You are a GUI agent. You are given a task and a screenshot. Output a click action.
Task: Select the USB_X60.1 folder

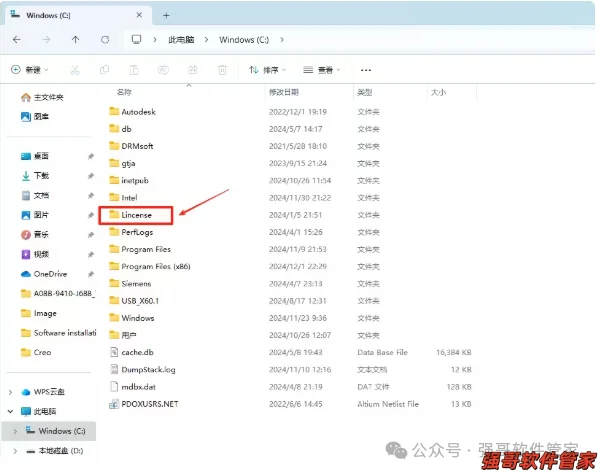tap(134, 300)
